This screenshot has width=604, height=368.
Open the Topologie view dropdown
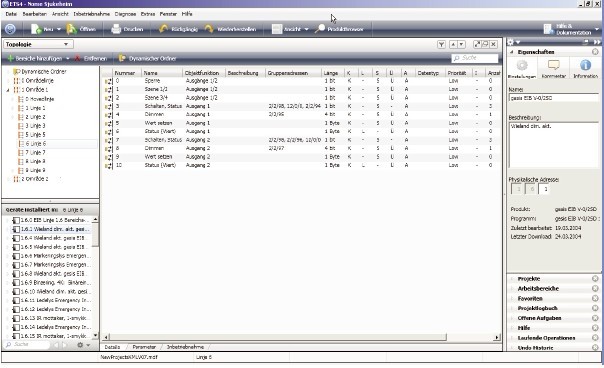tap(66, 44)
